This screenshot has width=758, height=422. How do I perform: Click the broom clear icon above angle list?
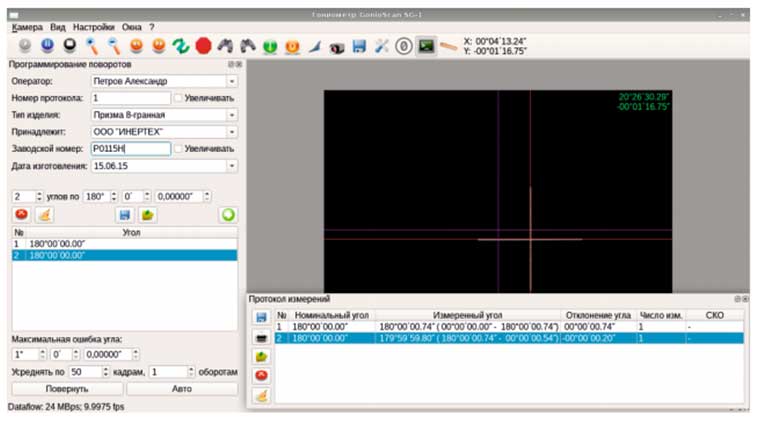click(x=43, y=214)
